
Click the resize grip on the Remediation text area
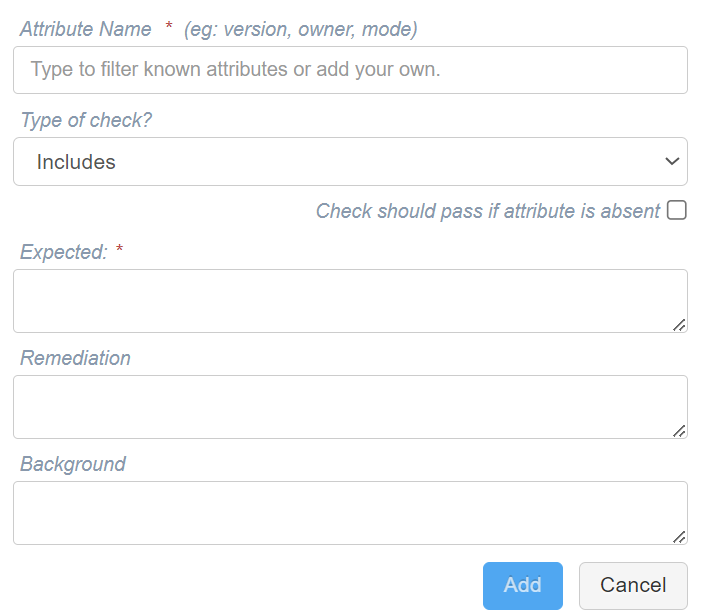pyautogui.click(x=679, y=431)
